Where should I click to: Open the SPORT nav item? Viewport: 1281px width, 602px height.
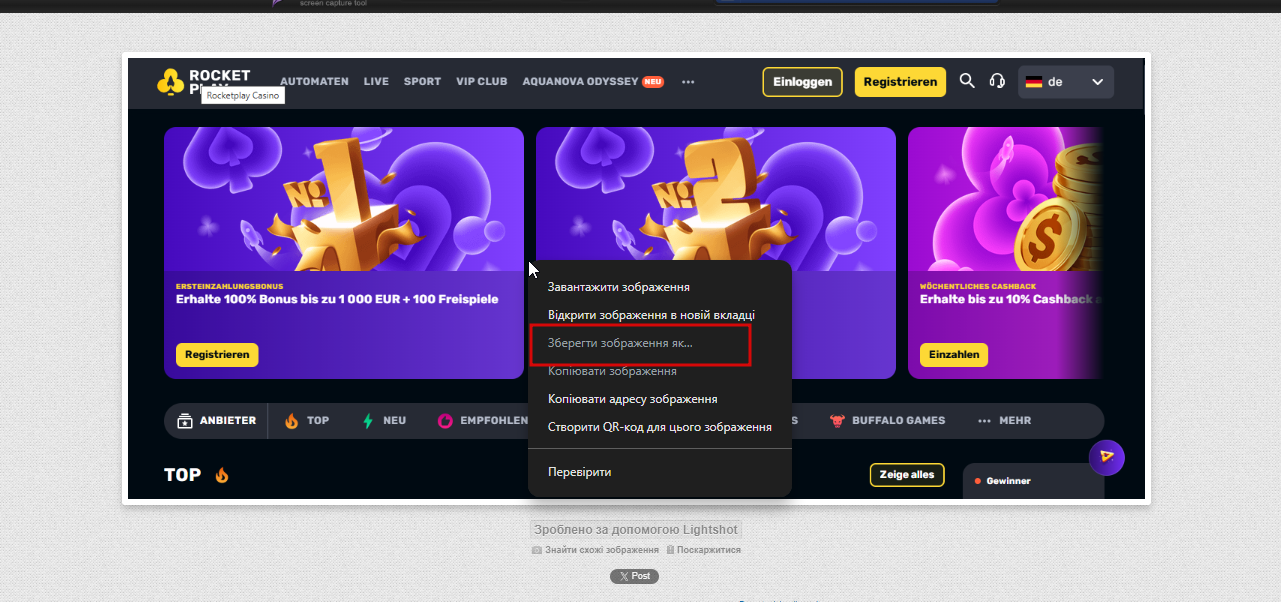(422, 82)
